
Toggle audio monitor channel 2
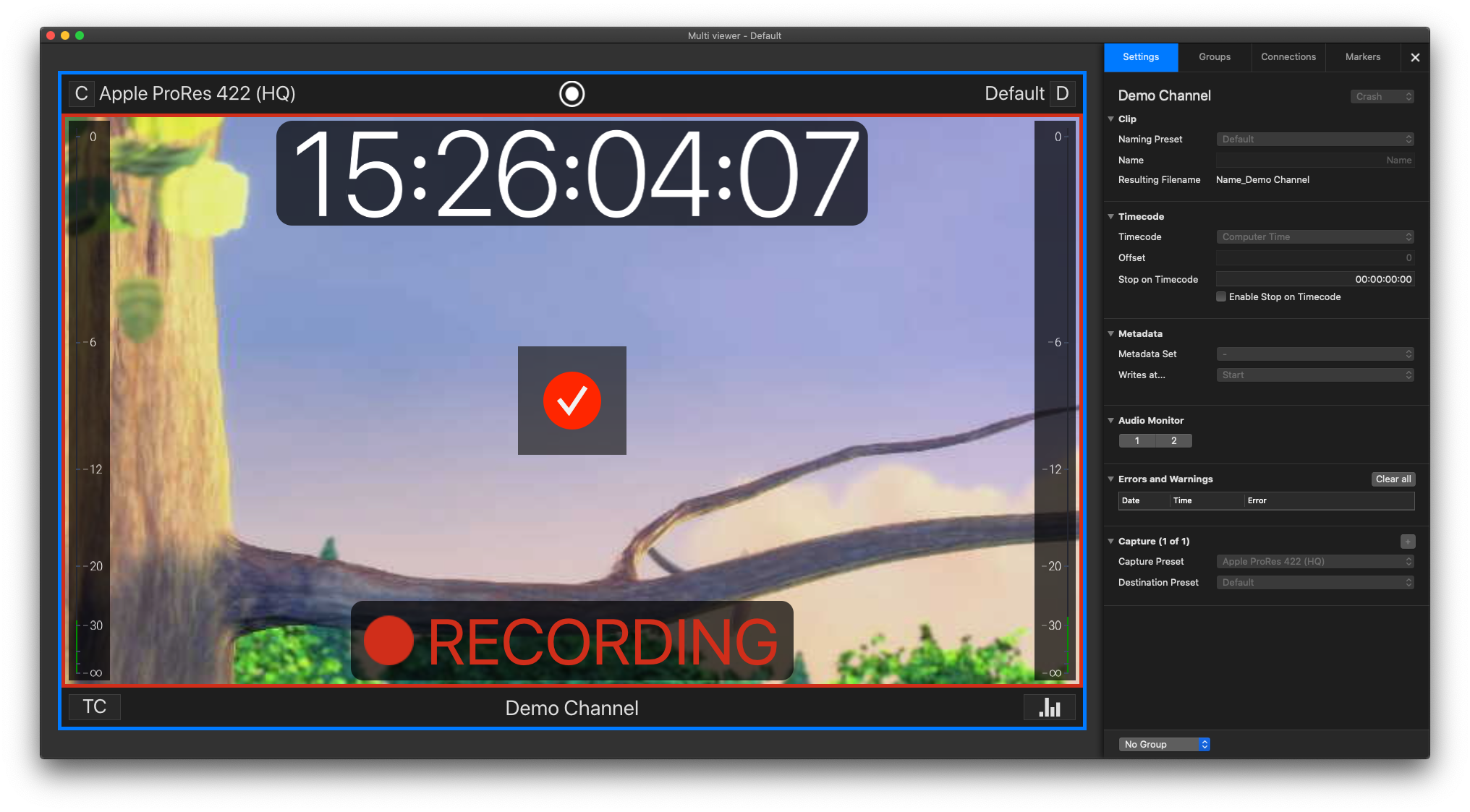[x=1174, y=441]
